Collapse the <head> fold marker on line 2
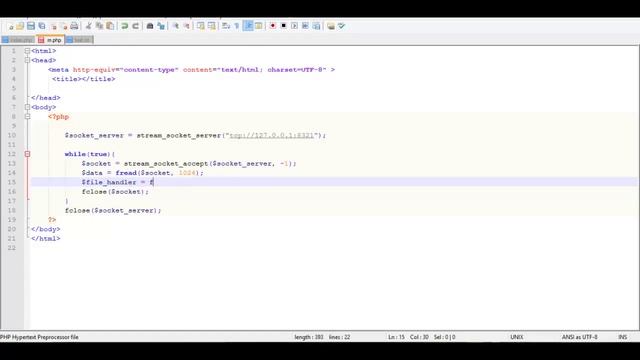Viewport: 640px width, 360px height. pyautogui.click(x=27, y=60)
